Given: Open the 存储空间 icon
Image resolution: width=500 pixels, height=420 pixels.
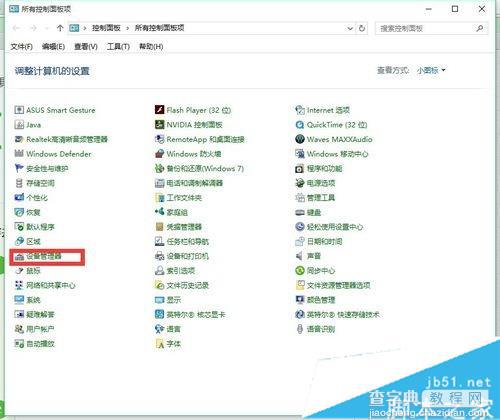Looking at the screenshot, I should (19, 183).
